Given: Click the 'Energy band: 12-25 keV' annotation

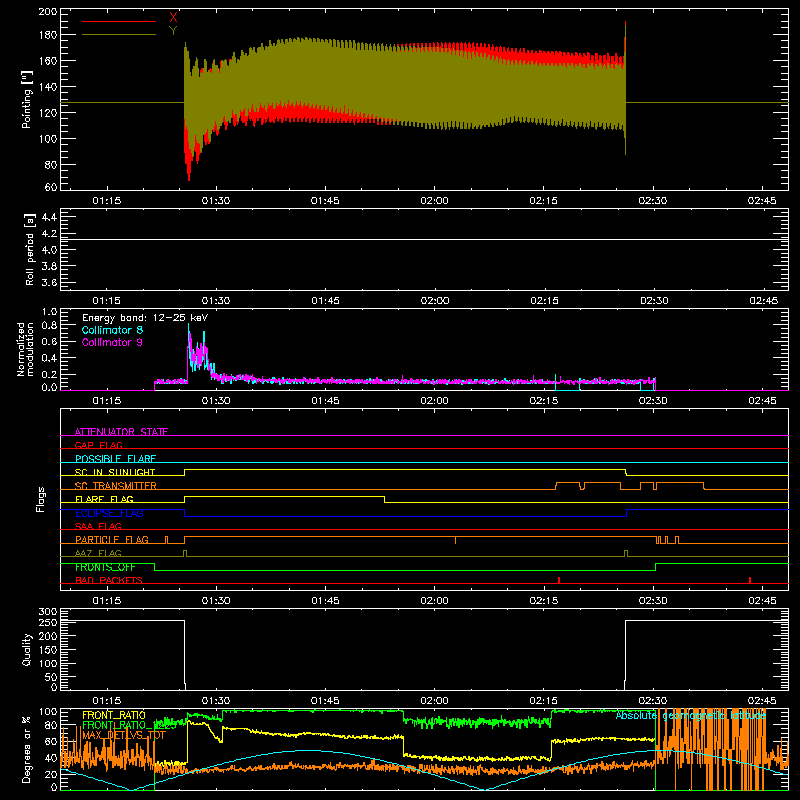Looking at the screenshot, I should click(145, 318).
